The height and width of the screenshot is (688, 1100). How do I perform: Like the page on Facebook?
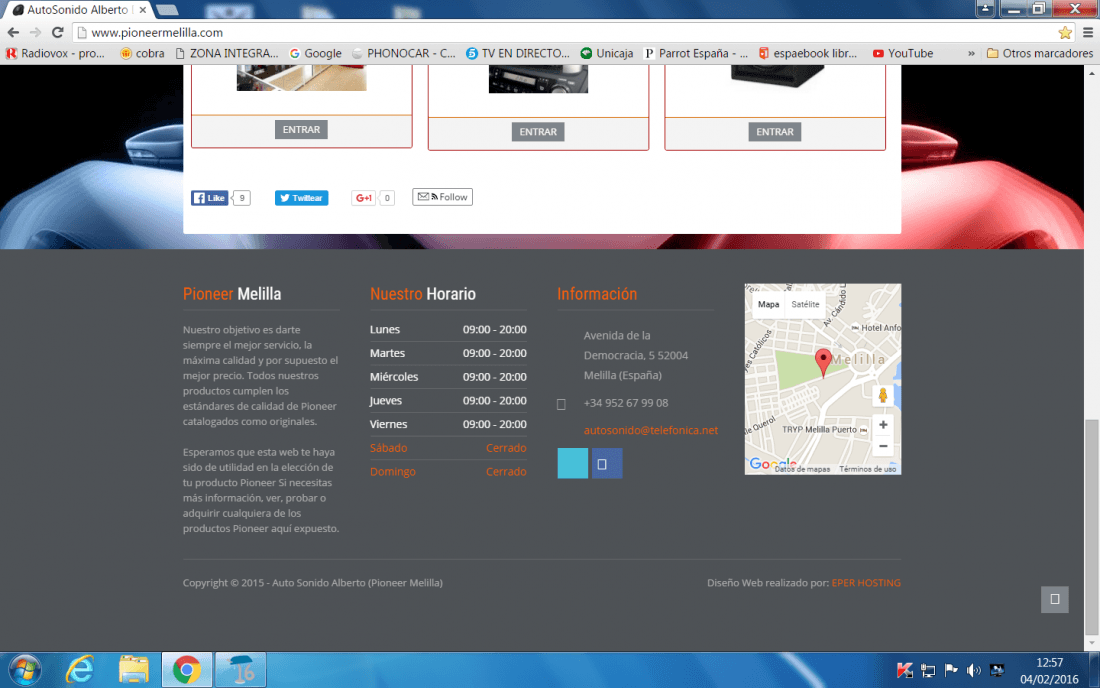(x=210, y=198)
